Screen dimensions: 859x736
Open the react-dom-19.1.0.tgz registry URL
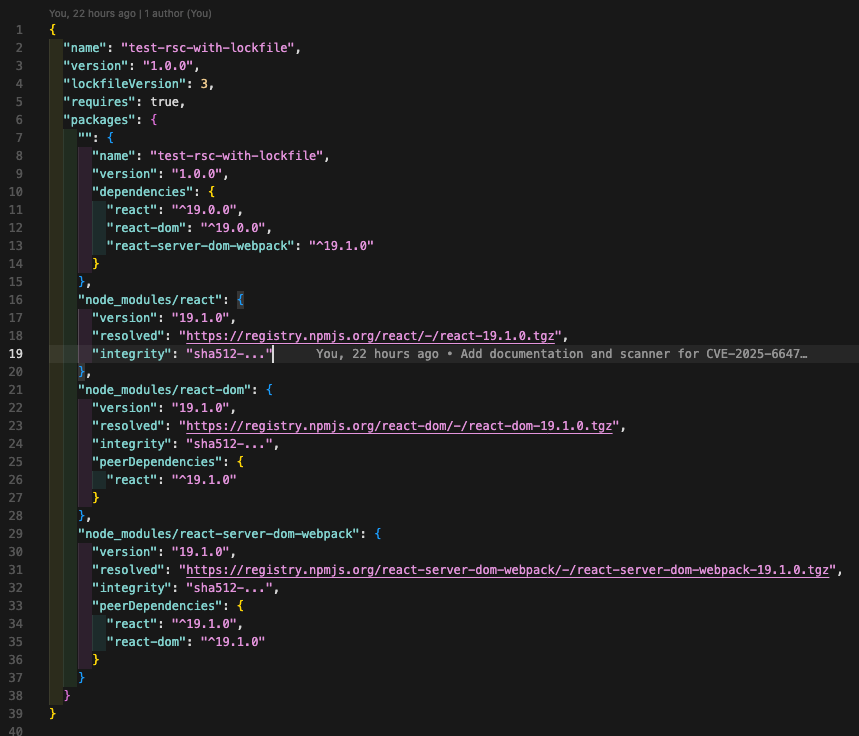pos(400,425)
